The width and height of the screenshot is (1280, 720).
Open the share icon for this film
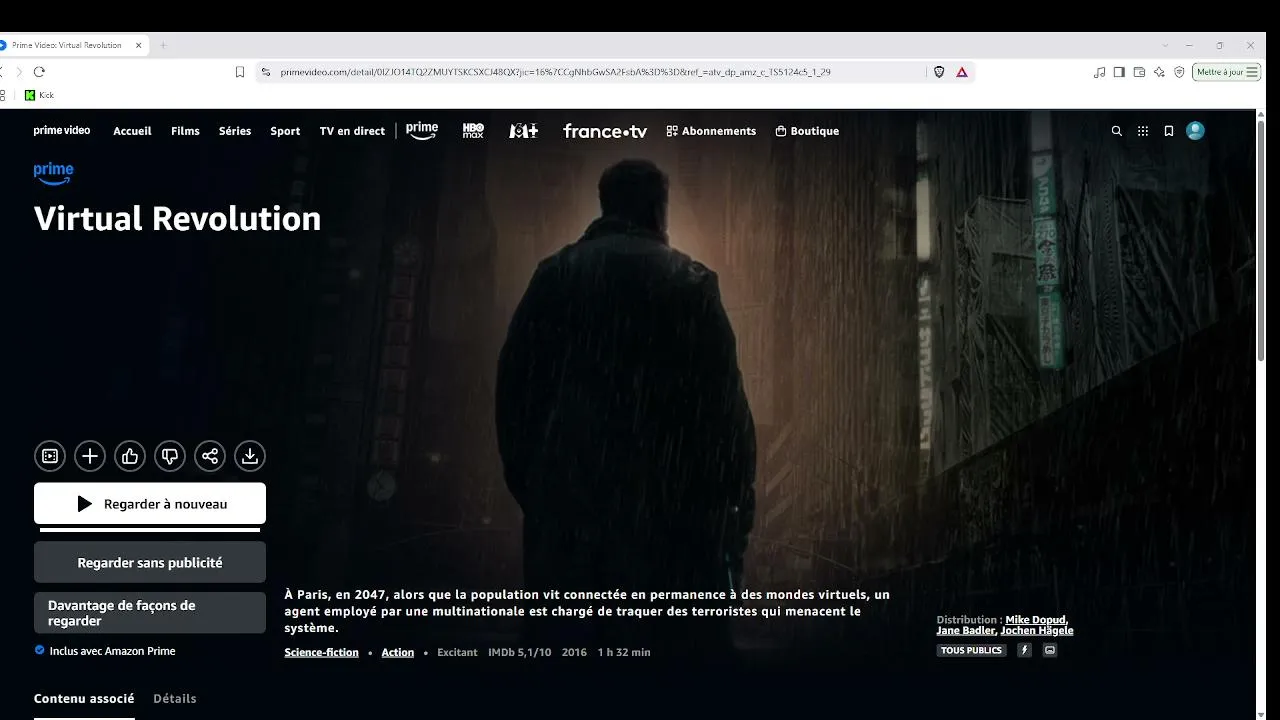(x=210, y=456)
